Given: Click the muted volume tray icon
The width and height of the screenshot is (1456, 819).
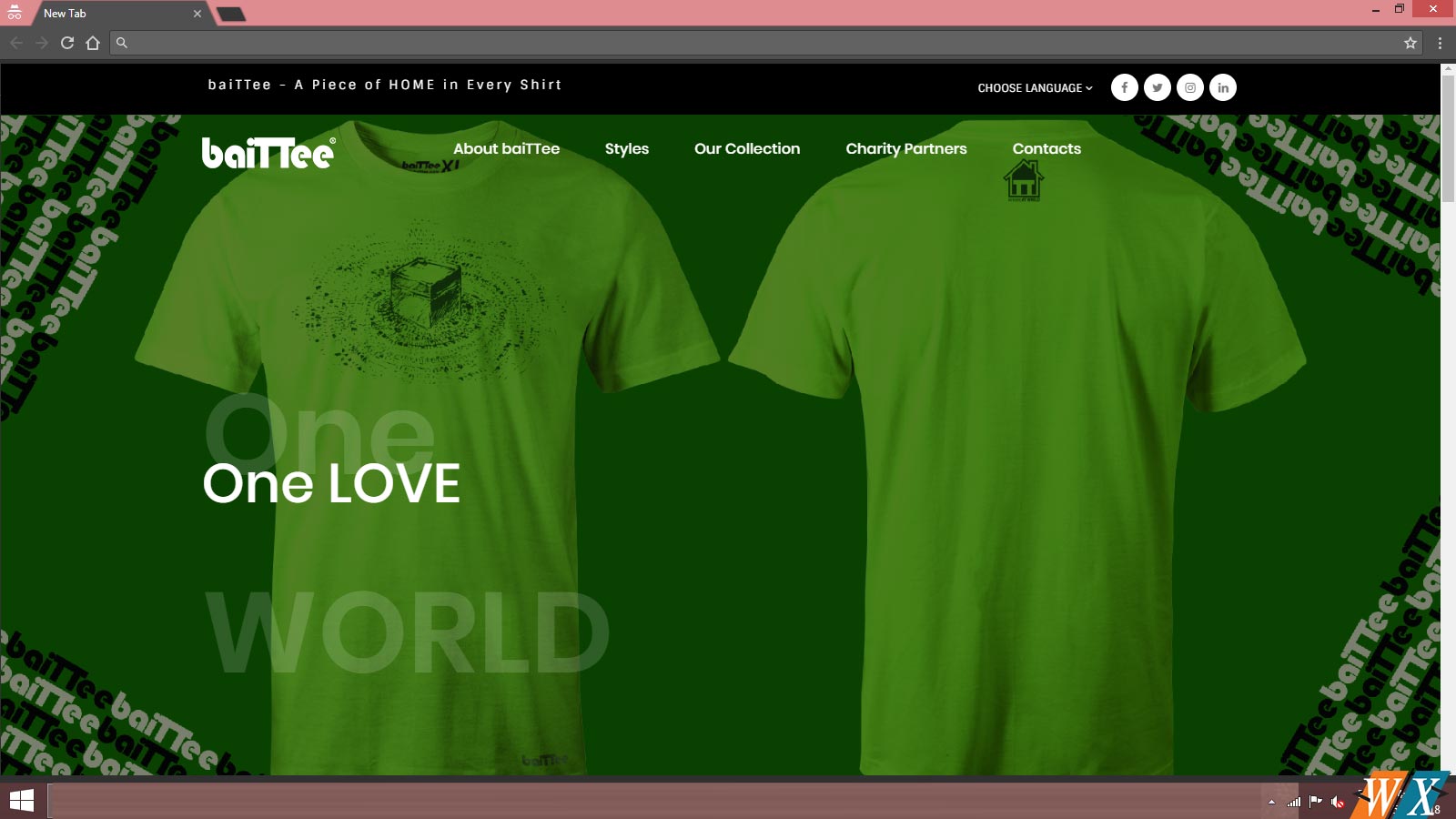Looking at the screenshot, I should coord(1338,802).
